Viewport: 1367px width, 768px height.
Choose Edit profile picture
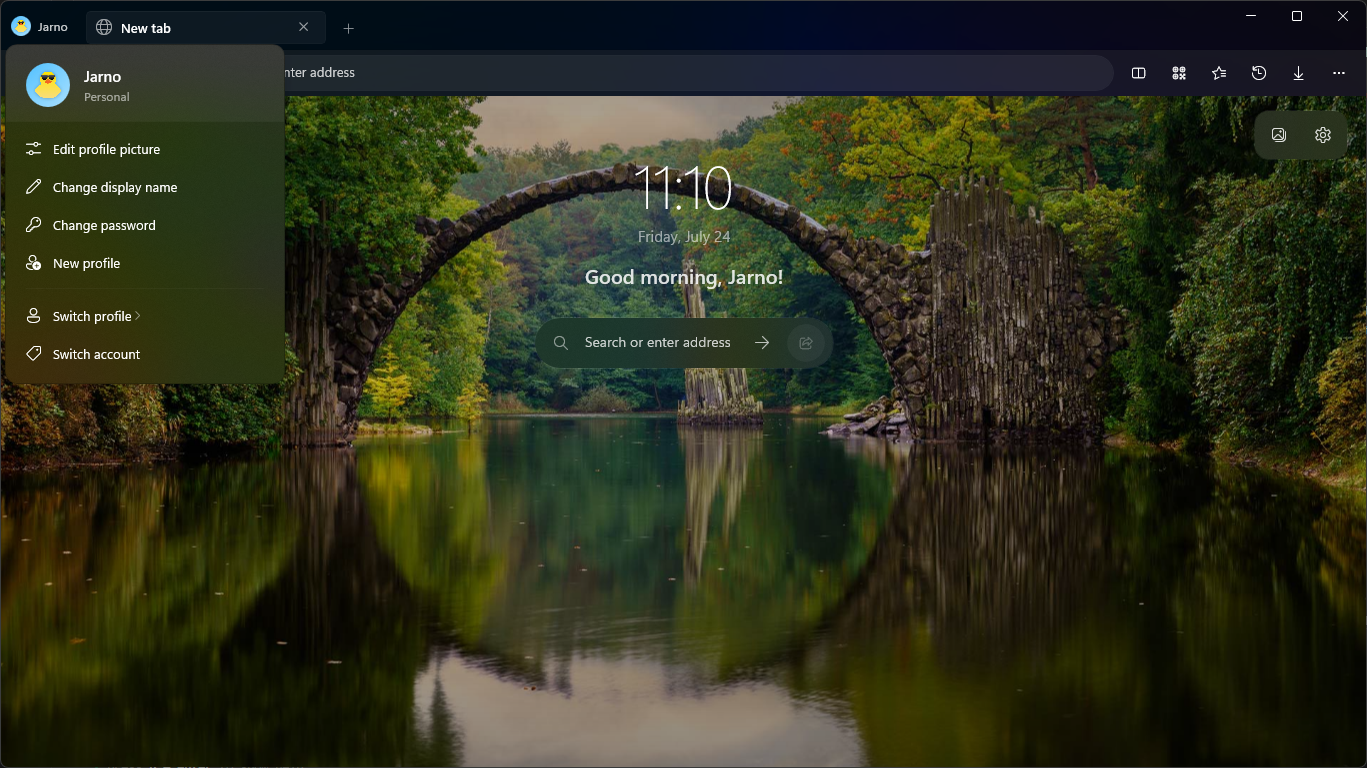click(x=145, y=149)
